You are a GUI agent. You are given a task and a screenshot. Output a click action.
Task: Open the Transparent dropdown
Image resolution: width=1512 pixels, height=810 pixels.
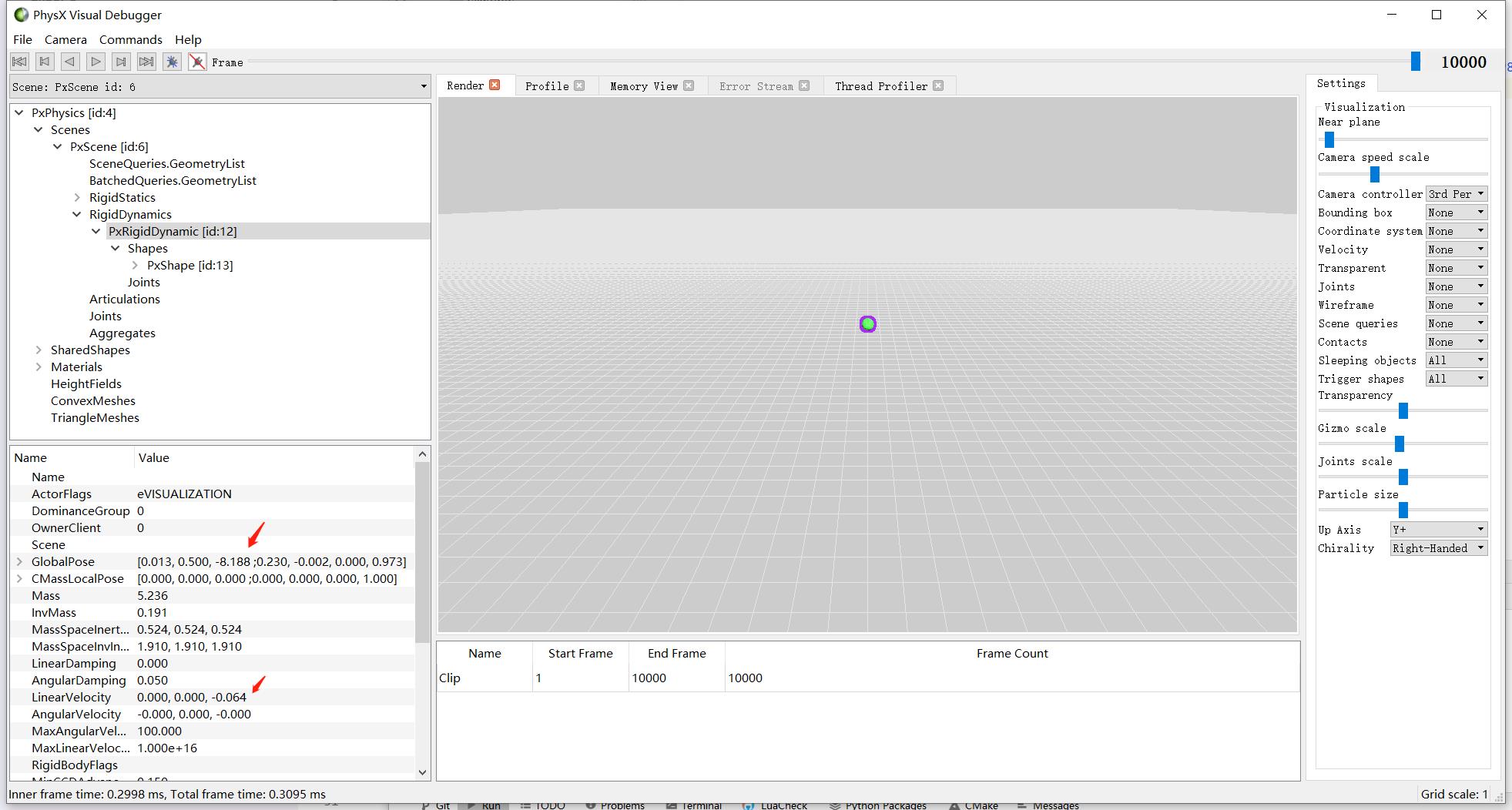point(1457,268)
